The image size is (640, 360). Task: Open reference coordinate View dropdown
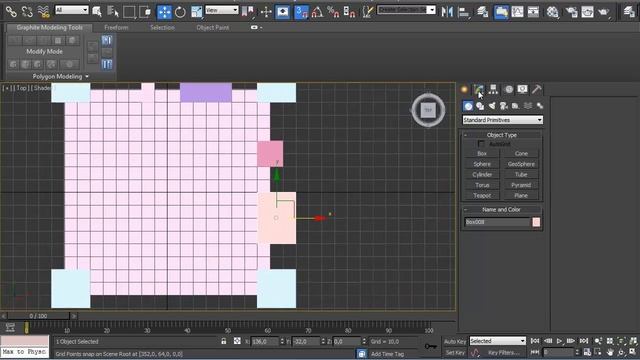[x=222, y=10]
